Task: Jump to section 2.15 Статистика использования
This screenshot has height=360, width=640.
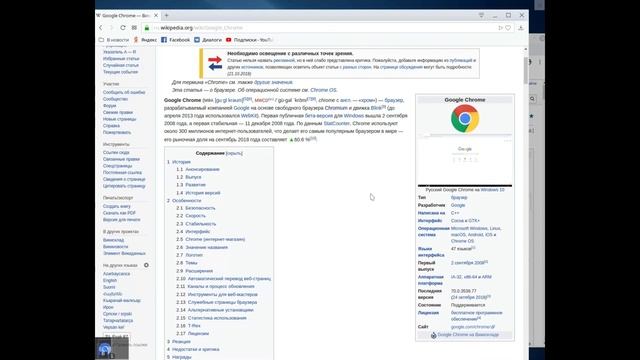Action: 211,318
